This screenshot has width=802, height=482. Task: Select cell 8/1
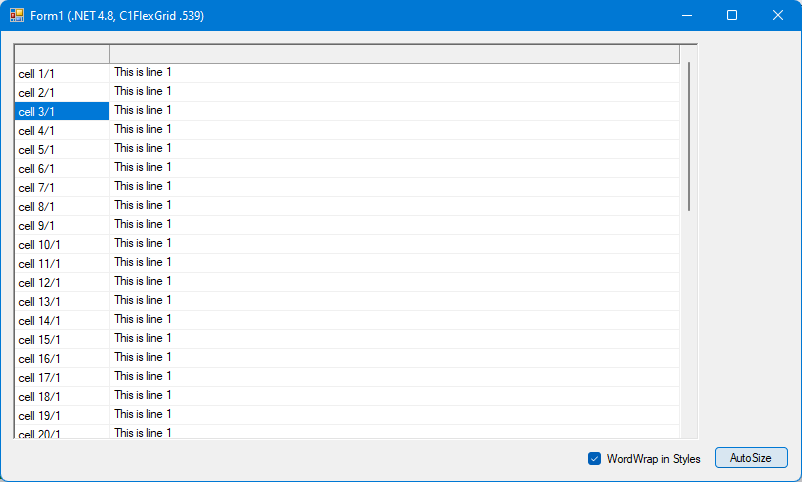pyautogui.click(x=62, y=206)
